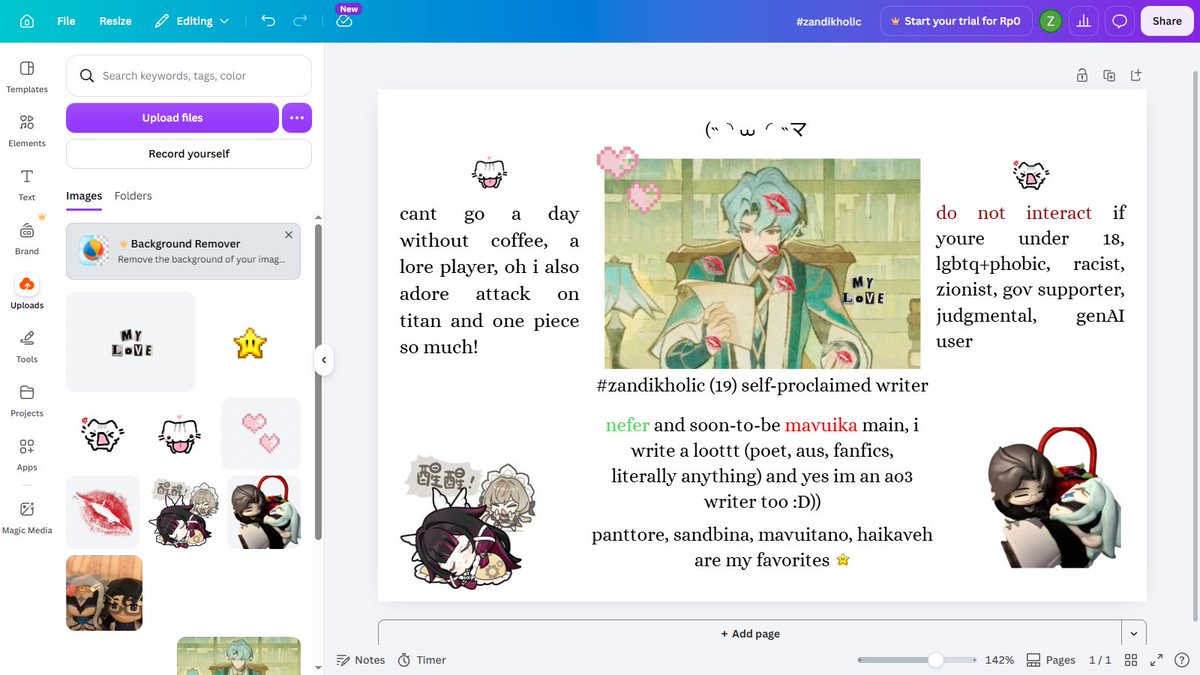1200x675 pixels.
Task: Open the Tools panel
Action: 27,346
